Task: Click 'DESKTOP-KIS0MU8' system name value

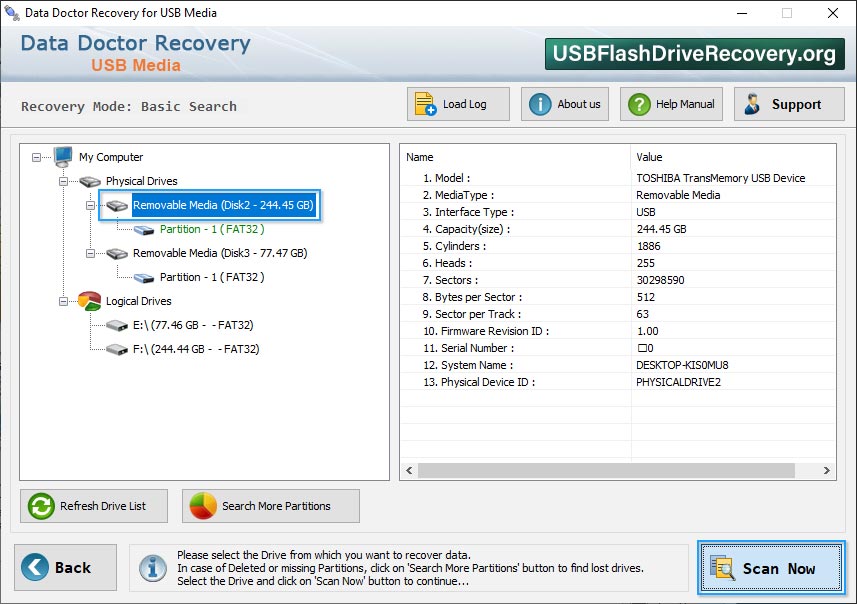Action: coord(682,365)
